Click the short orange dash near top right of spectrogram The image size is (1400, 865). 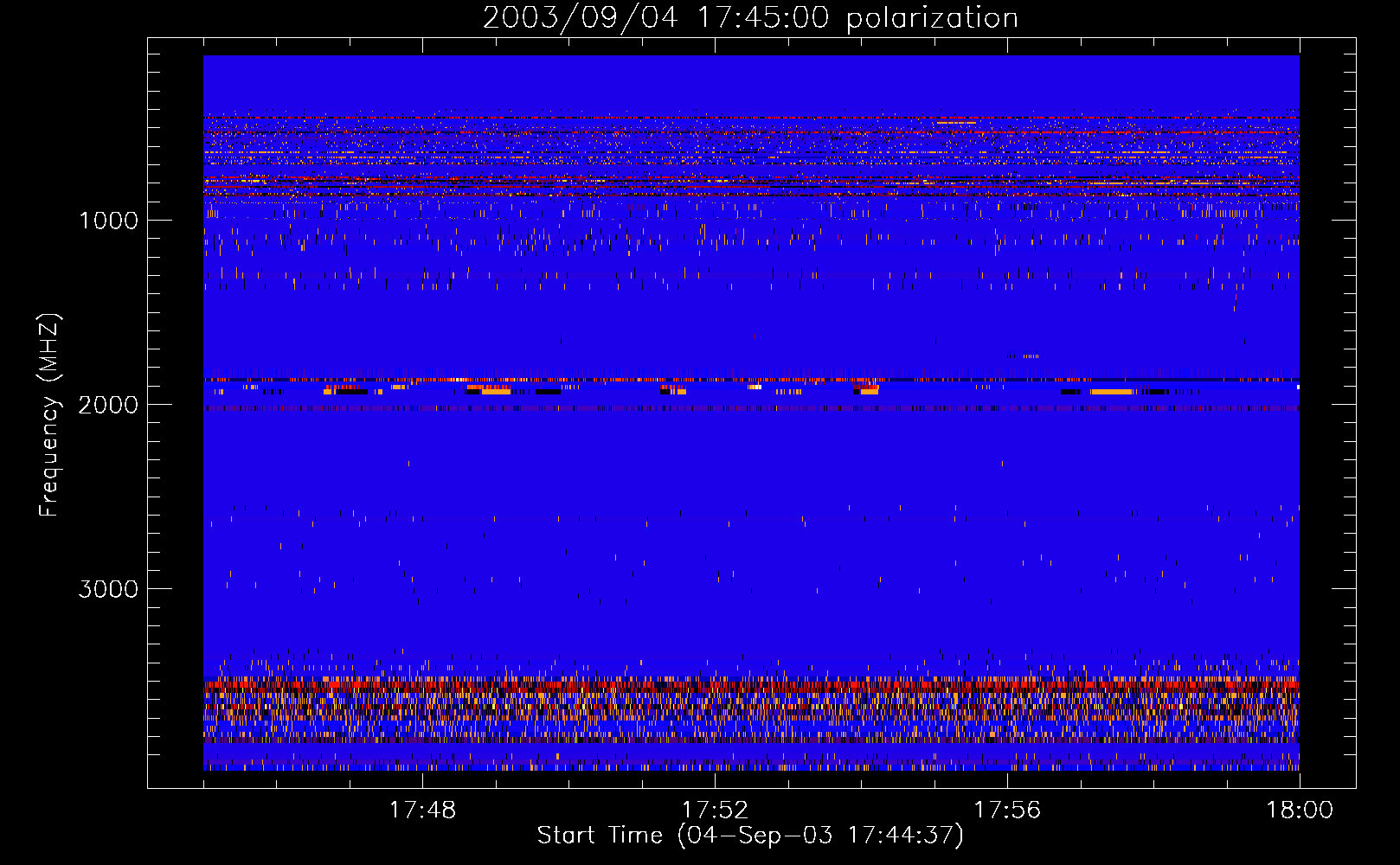tap(956, 123)
